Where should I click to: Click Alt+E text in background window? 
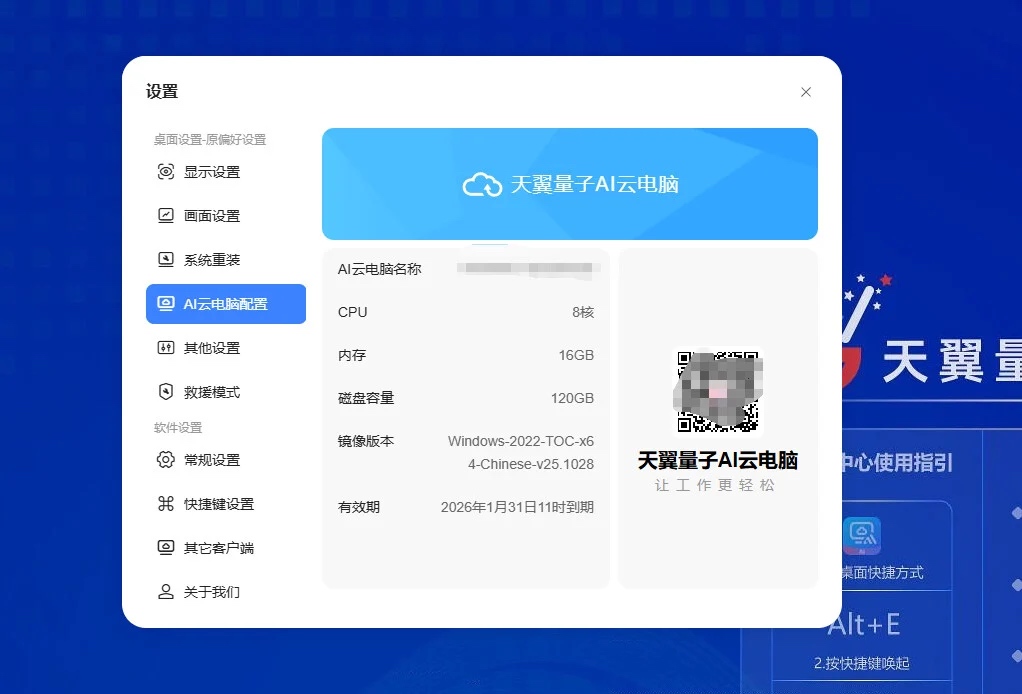(864, 625)
